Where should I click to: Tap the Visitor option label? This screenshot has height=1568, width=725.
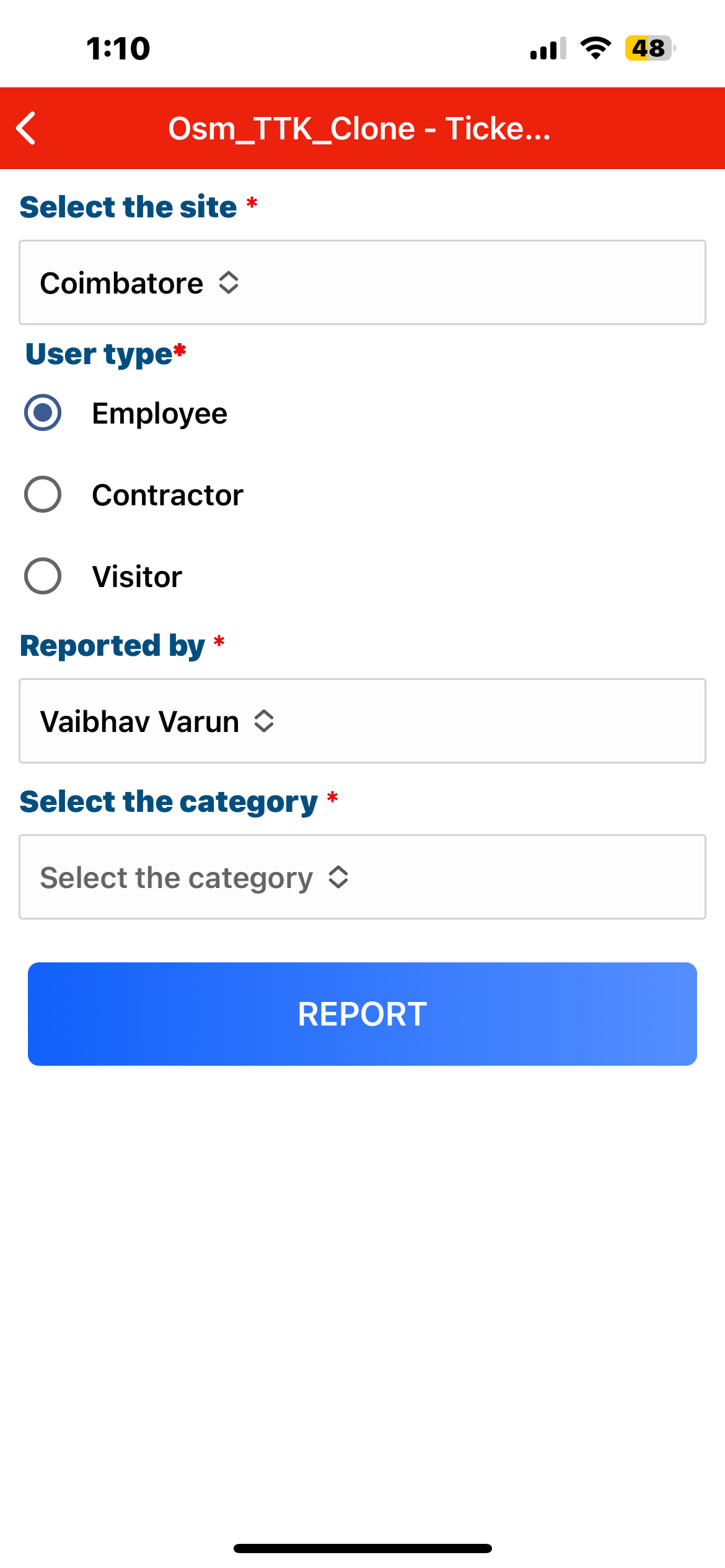pos(137,577)
